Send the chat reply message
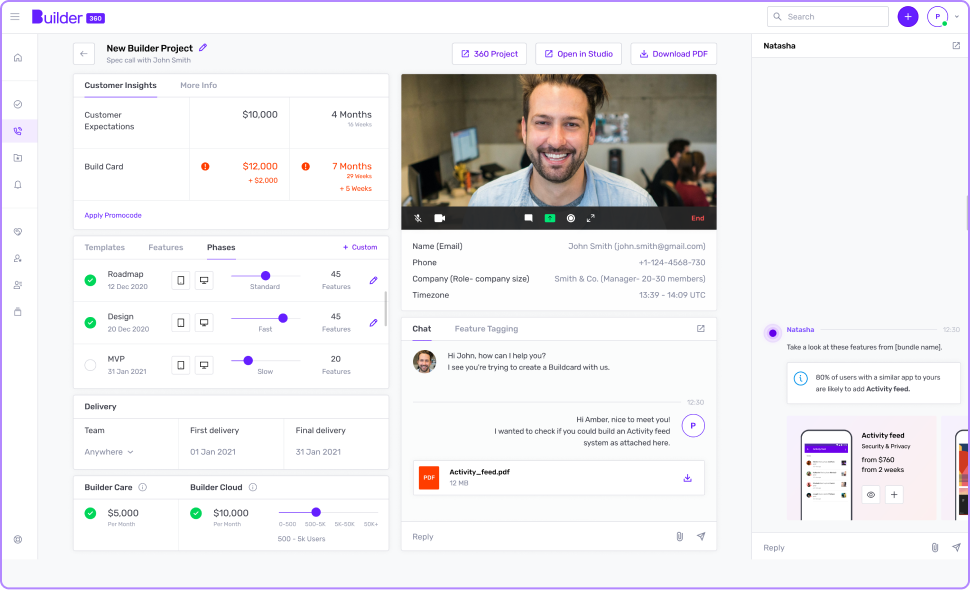Screen dimensions: 970x590 tap(701, 536)
